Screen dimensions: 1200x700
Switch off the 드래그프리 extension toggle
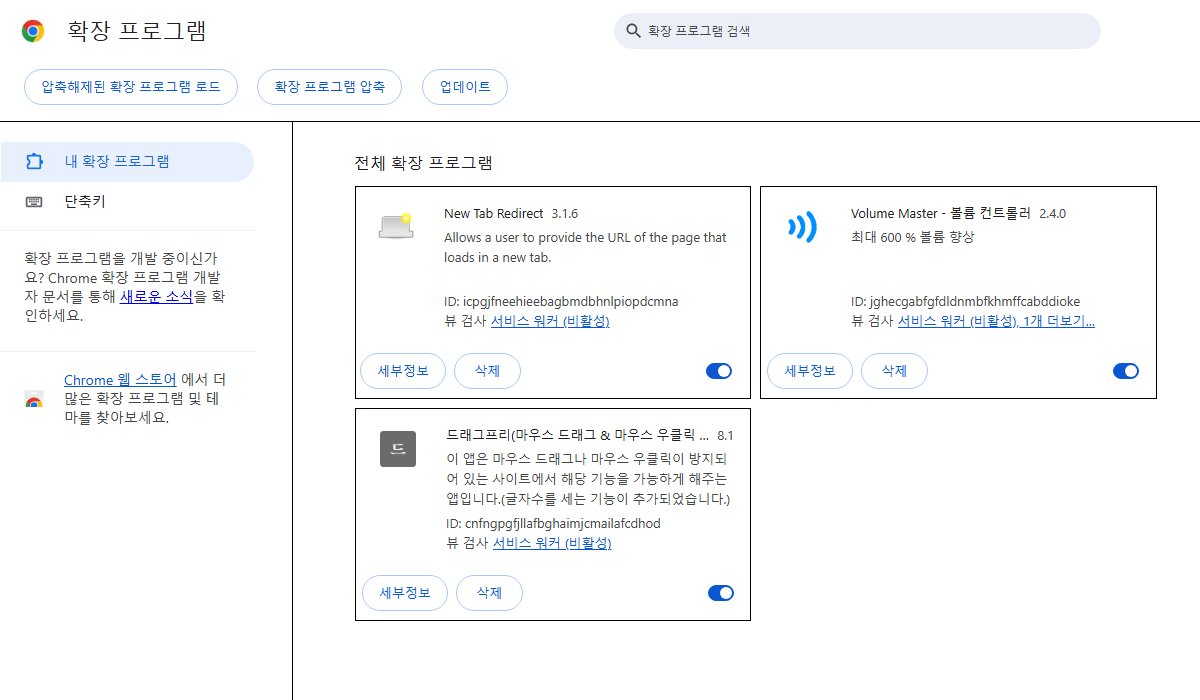pyautogui.click(x=721, y=593)
